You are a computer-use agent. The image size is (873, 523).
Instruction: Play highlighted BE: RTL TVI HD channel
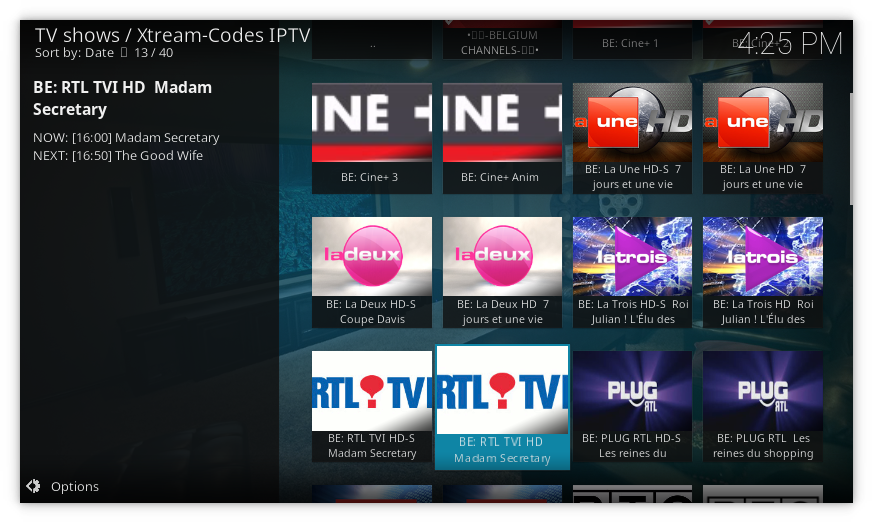click(502, 407)
